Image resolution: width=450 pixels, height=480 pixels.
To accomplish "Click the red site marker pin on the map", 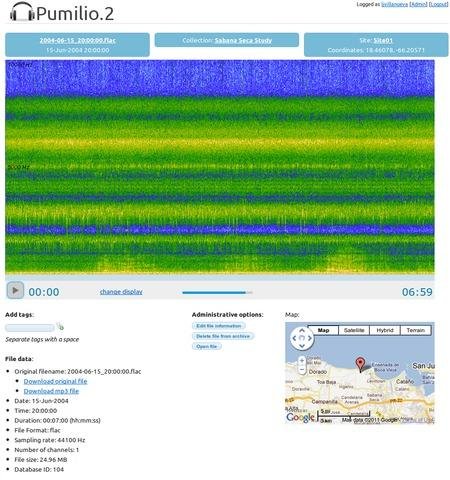I will (360, 364).
